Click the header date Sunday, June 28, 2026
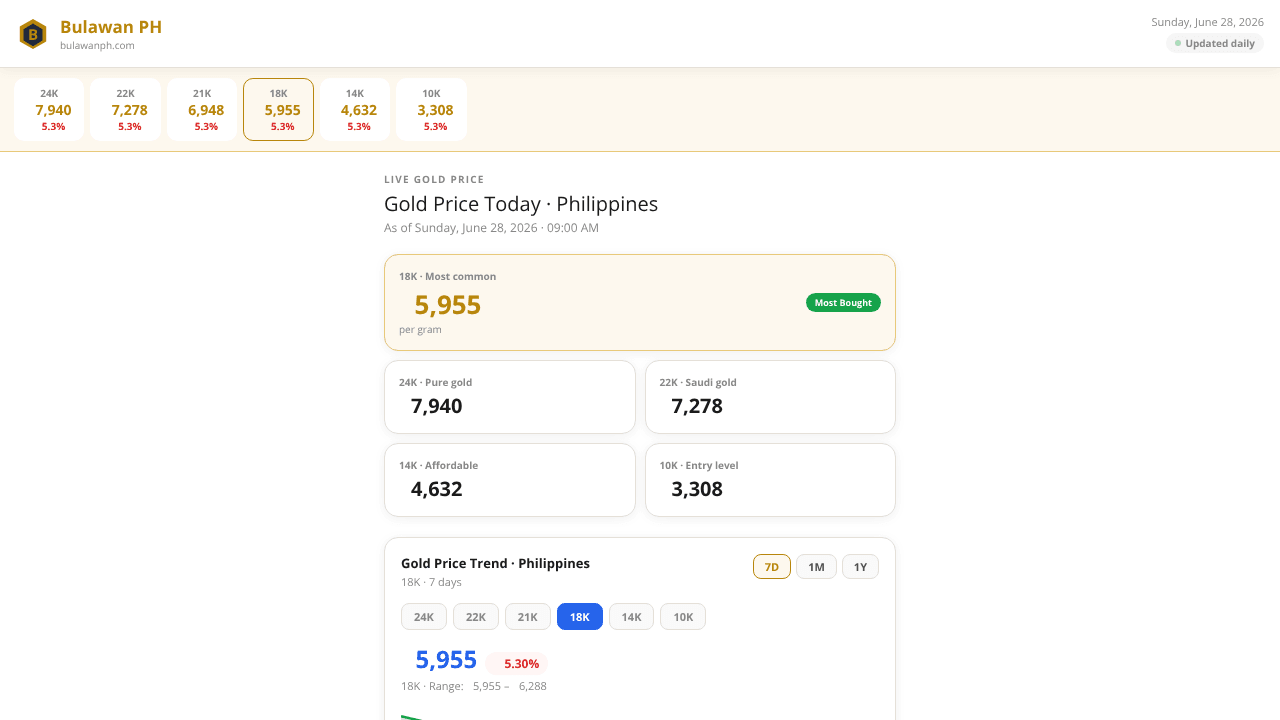 [x=1207, y=22]
